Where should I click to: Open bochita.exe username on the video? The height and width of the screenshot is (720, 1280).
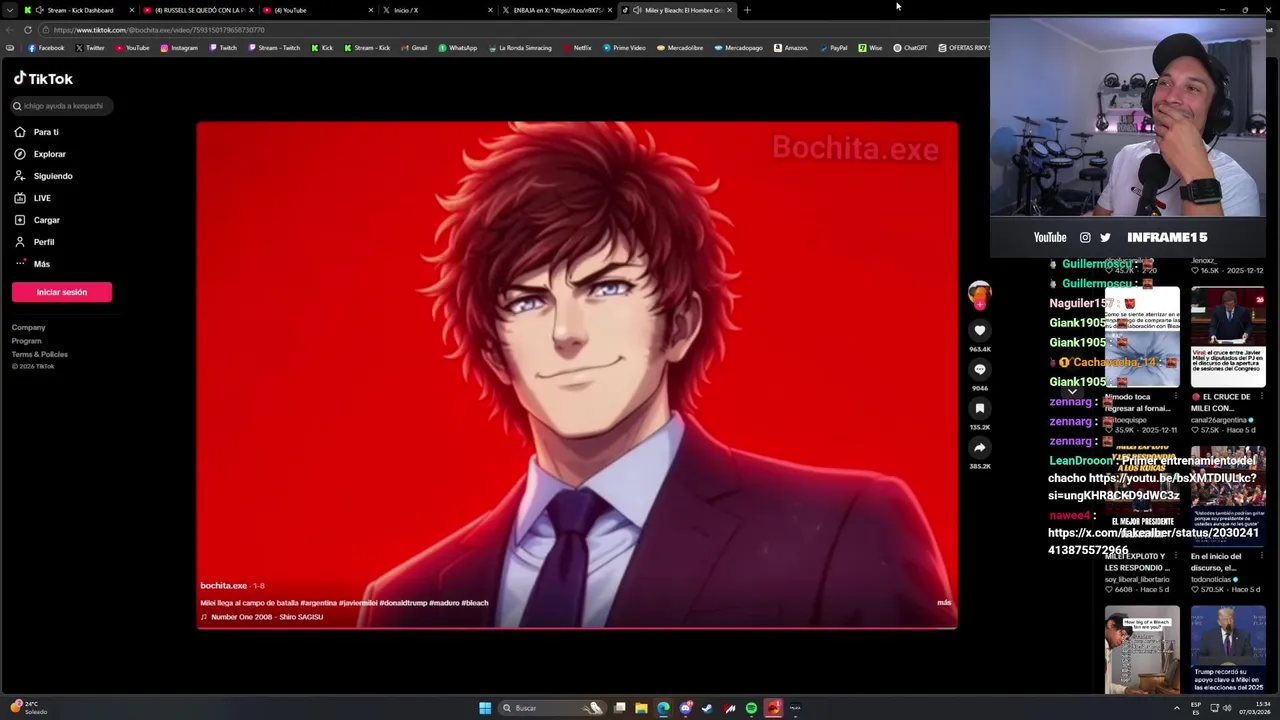click(x=223, y=585)
